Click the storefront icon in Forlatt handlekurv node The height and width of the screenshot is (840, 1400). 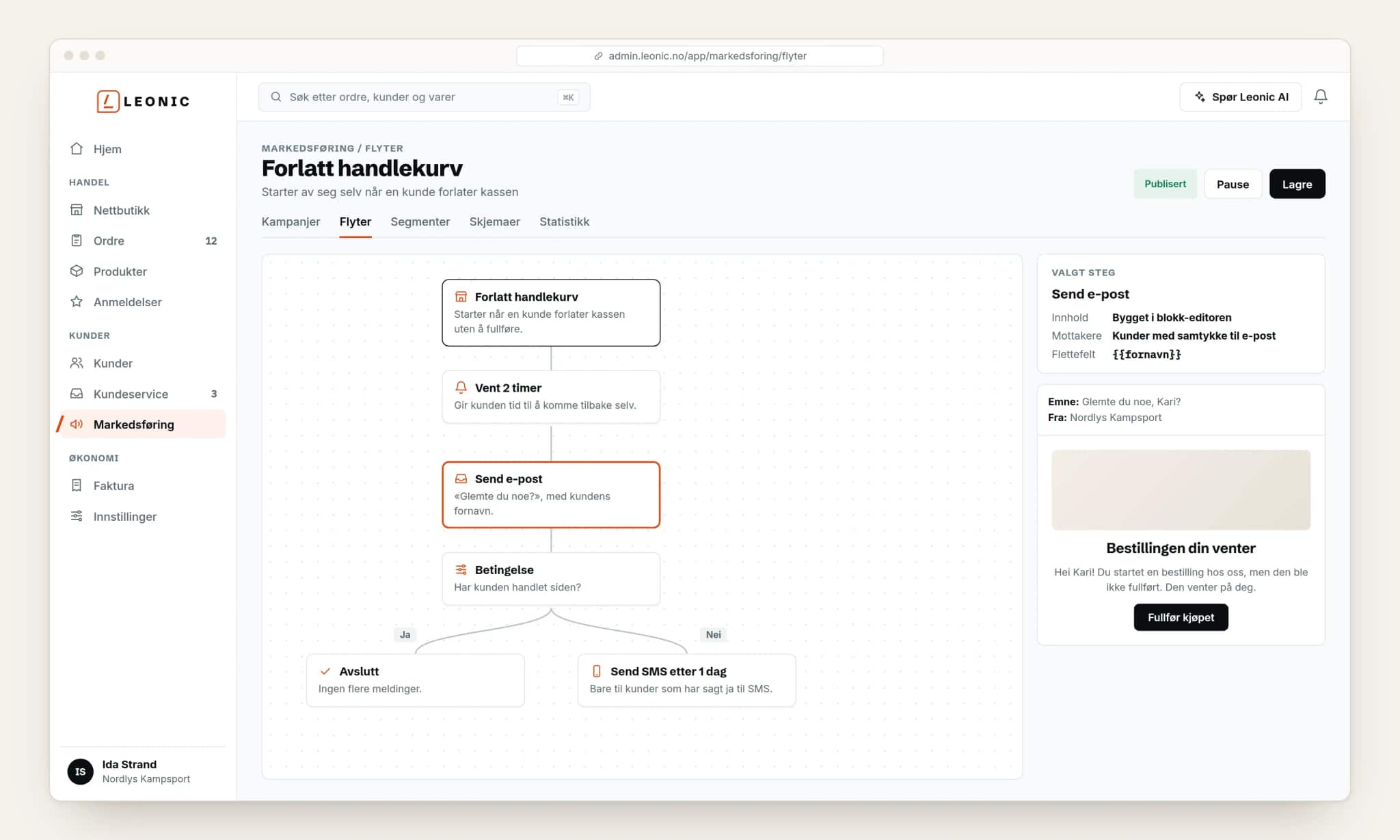pyautogui.click(x=461, y=297)
